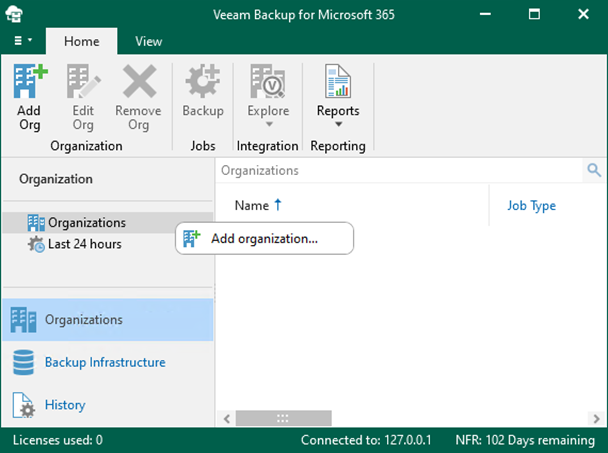Open the Explore integration dropdown
The width and height of the screenshot is (608, 453).
pyautogui.click(x=268, y=97)
